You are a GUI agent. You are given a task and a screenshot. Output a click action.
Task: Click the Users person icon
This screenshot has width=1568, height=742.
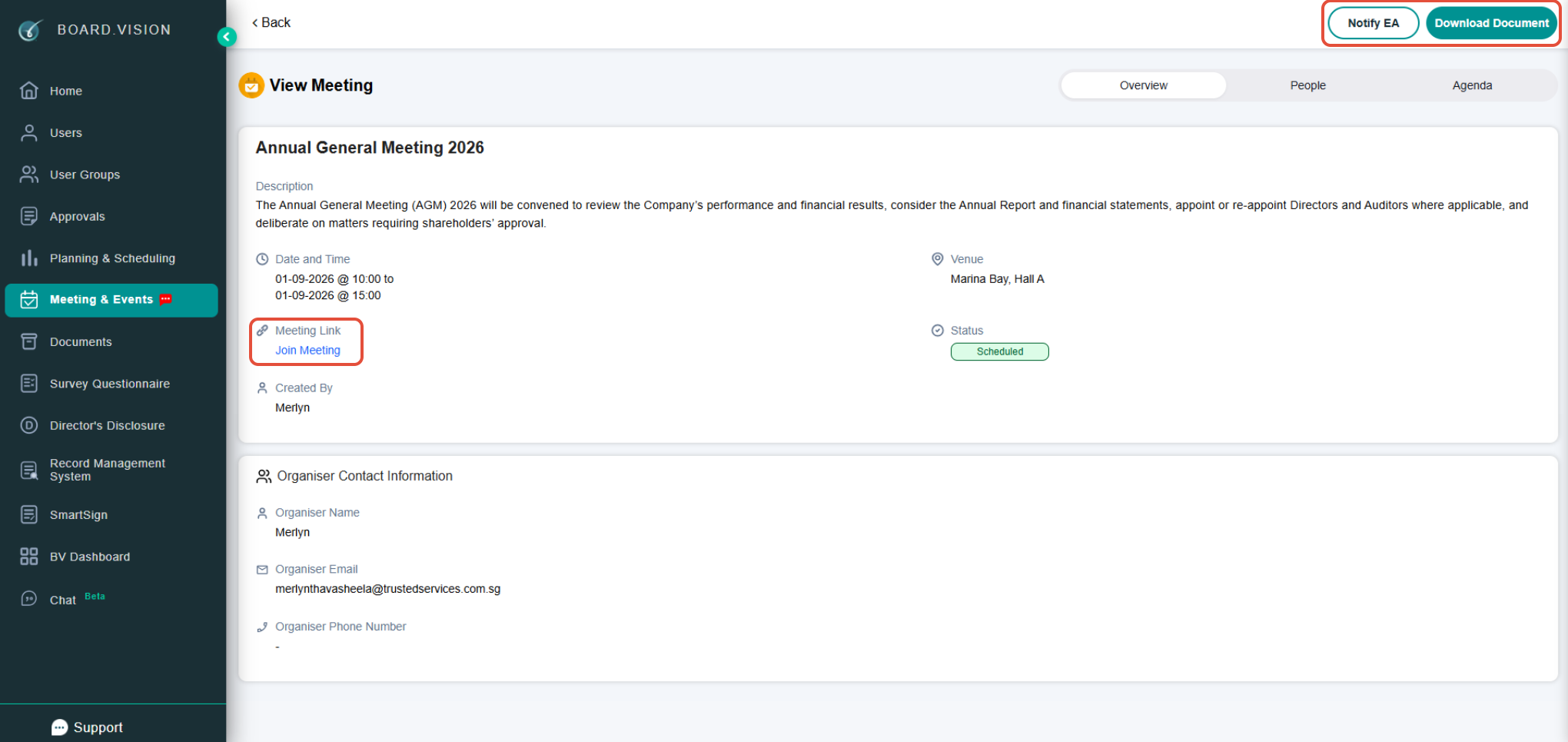tap(29, 133)
